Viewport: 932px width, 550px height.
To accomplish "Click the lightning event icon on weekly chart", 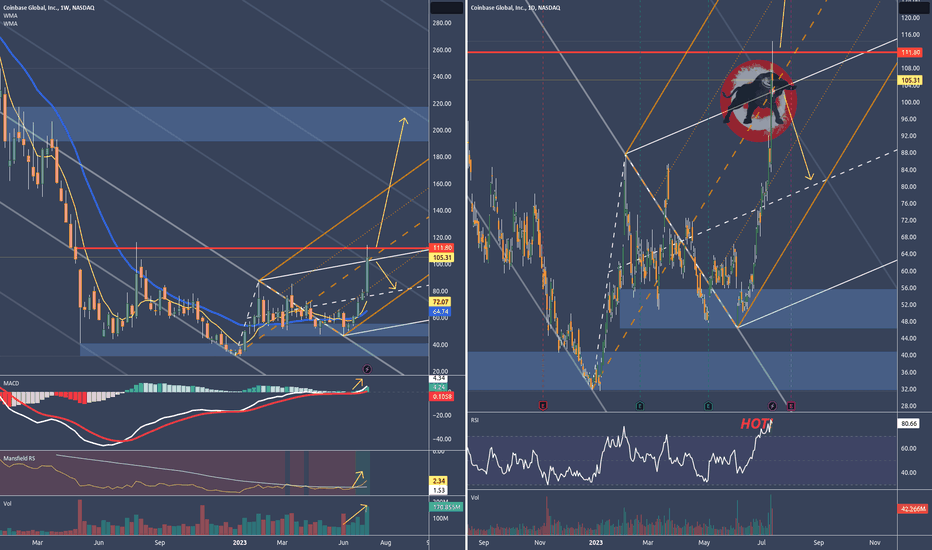I will [367, 369].
